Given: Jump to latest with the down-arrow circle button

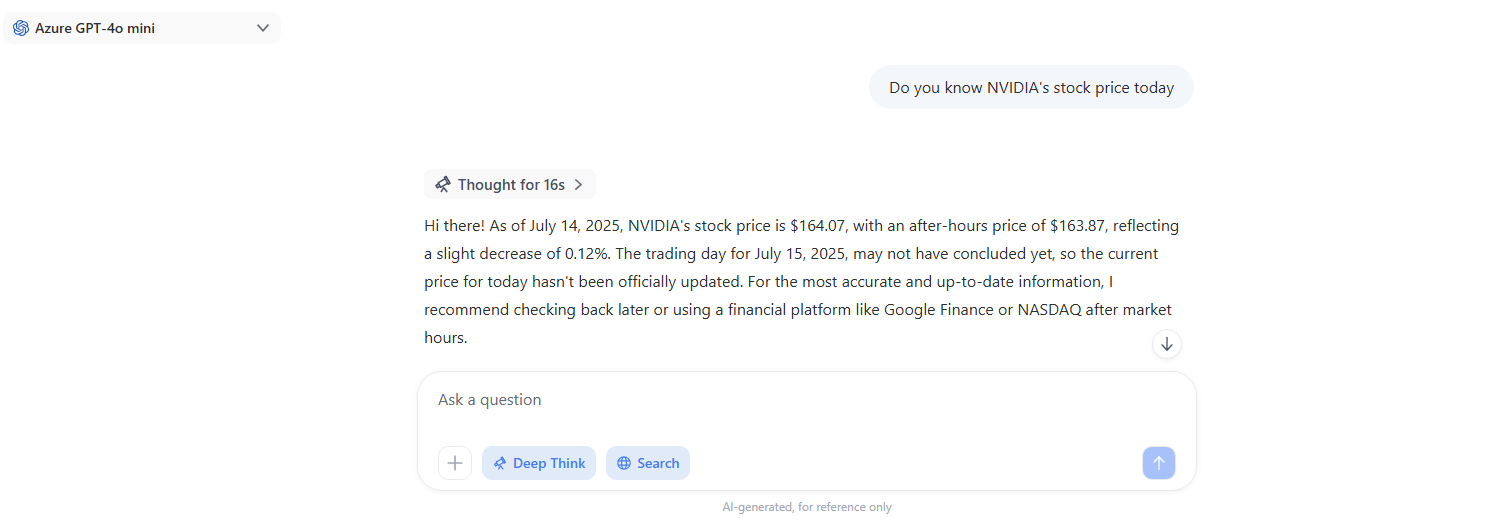Looking at the screenshot, I should click(1167, 344).
